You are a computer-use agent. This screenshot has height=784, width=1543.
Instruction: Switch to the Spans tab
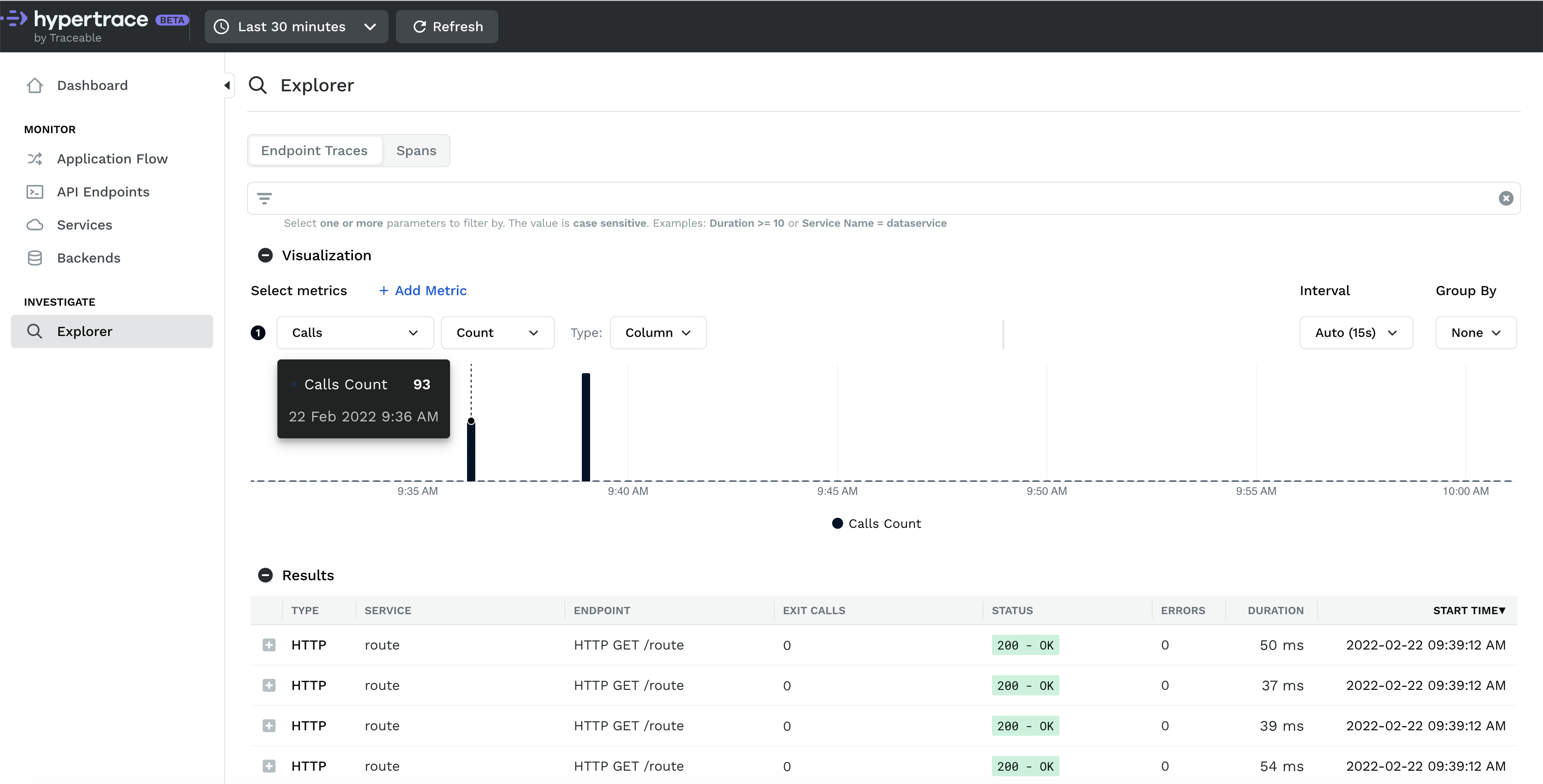[x=416, y=151]
